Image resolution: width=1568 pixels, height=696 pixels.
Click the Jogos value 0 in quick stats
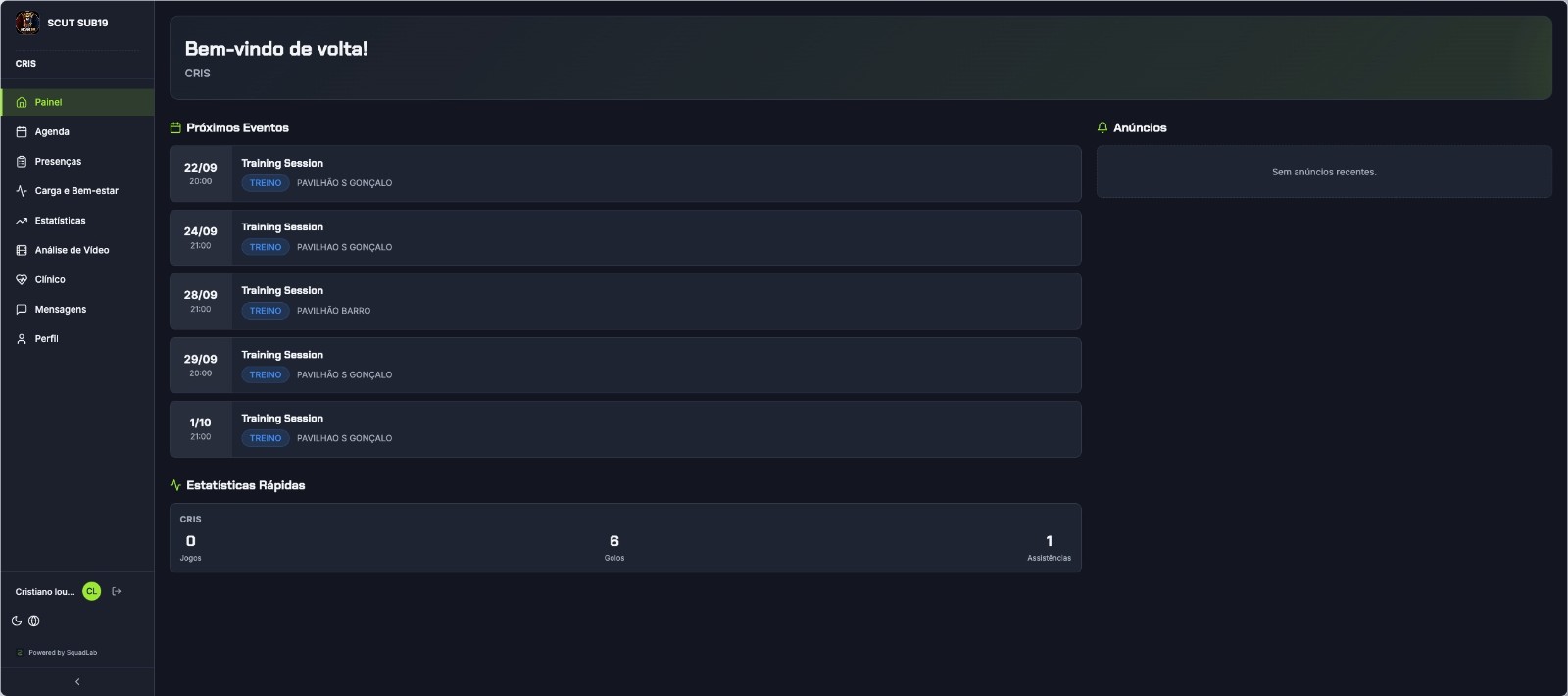[190, 541]
